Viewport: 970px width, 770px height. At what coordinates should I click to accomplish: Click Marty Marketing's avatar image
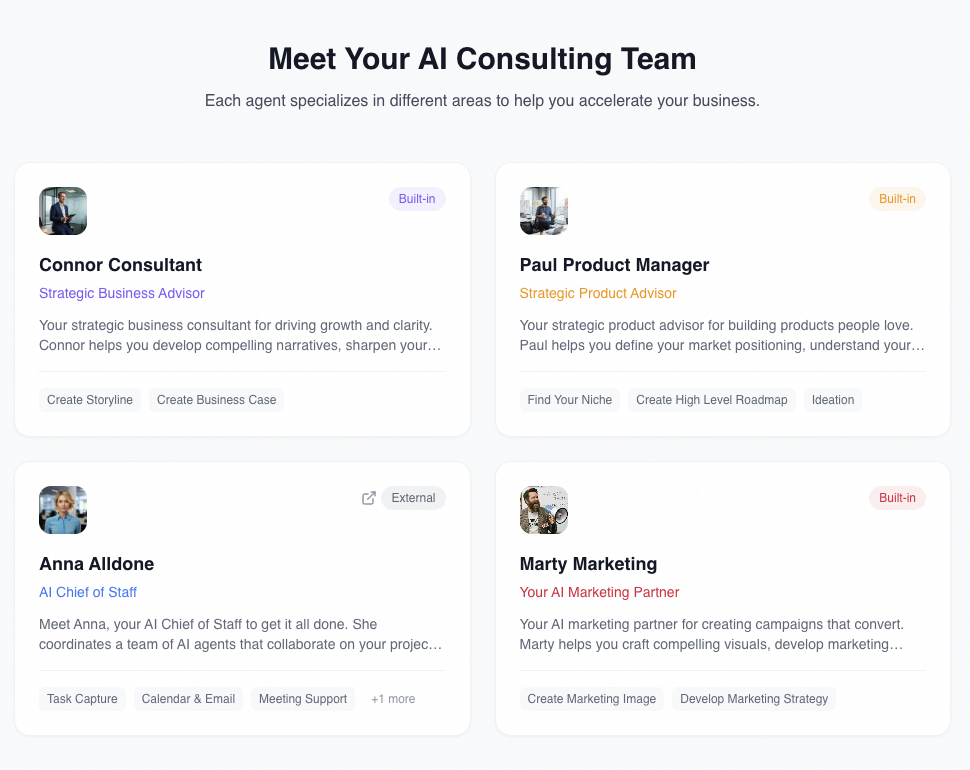click(543, 510)
